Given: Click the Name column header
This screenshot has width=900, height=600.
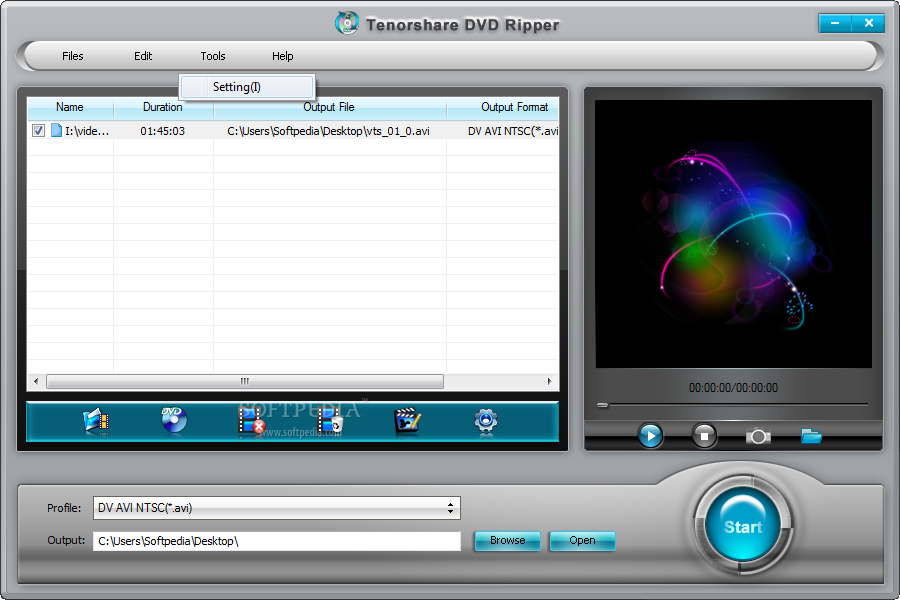Looking at the screenshot, I should (70, 107).
